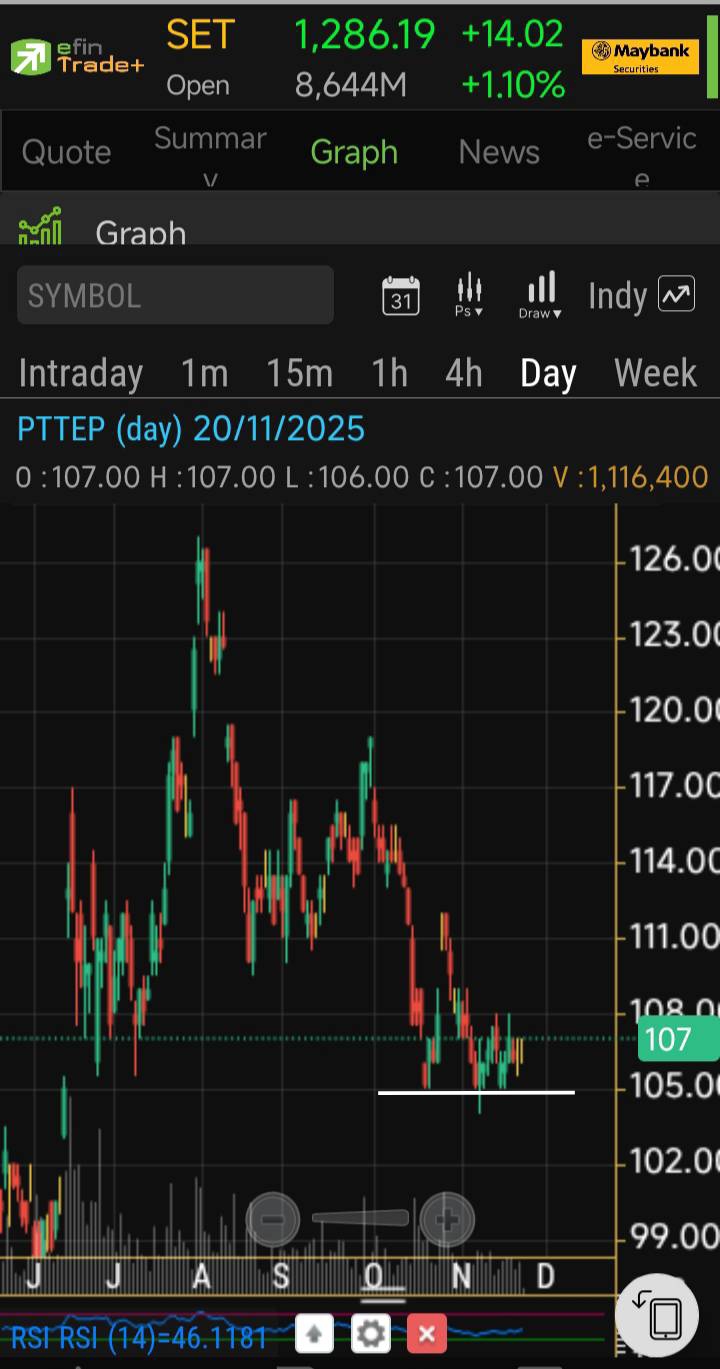Tap the white horizontal support line

[476, 1092]
